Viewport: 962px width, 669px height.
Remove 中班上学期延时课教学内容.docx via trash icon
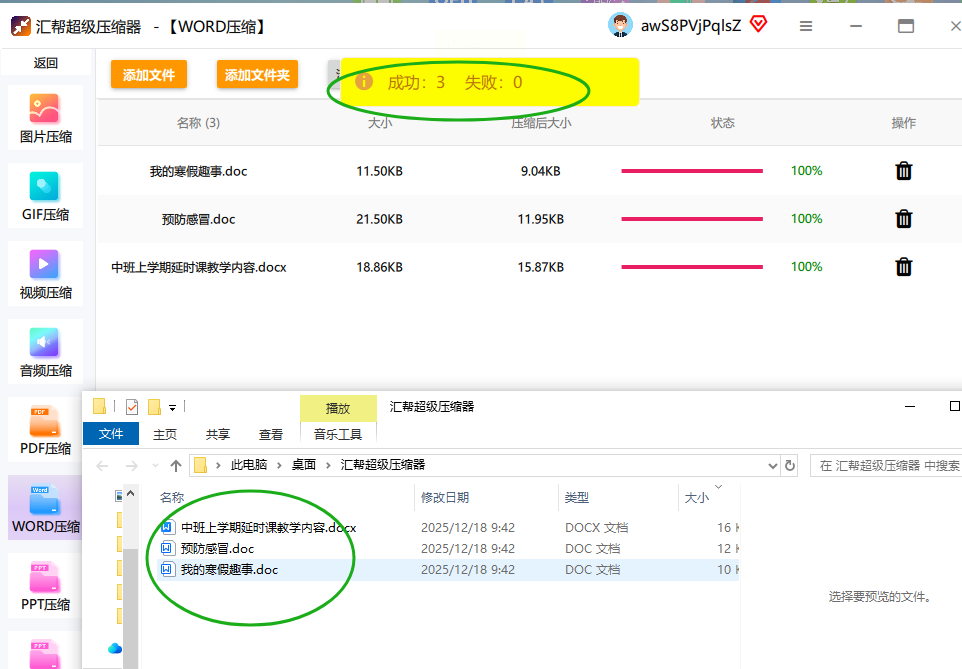pyautogui.click(x=904, y=266)
